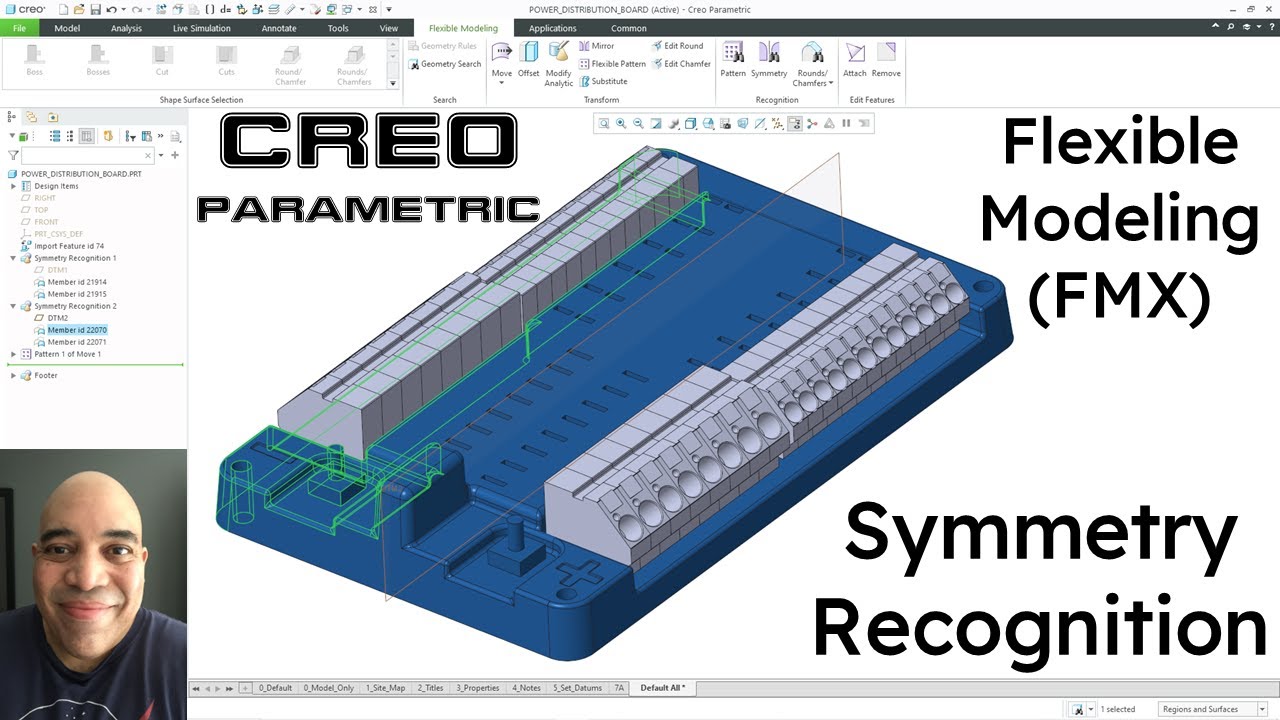Open the Modify Analytic tool
1280x720 pixels.
point(559,63)
